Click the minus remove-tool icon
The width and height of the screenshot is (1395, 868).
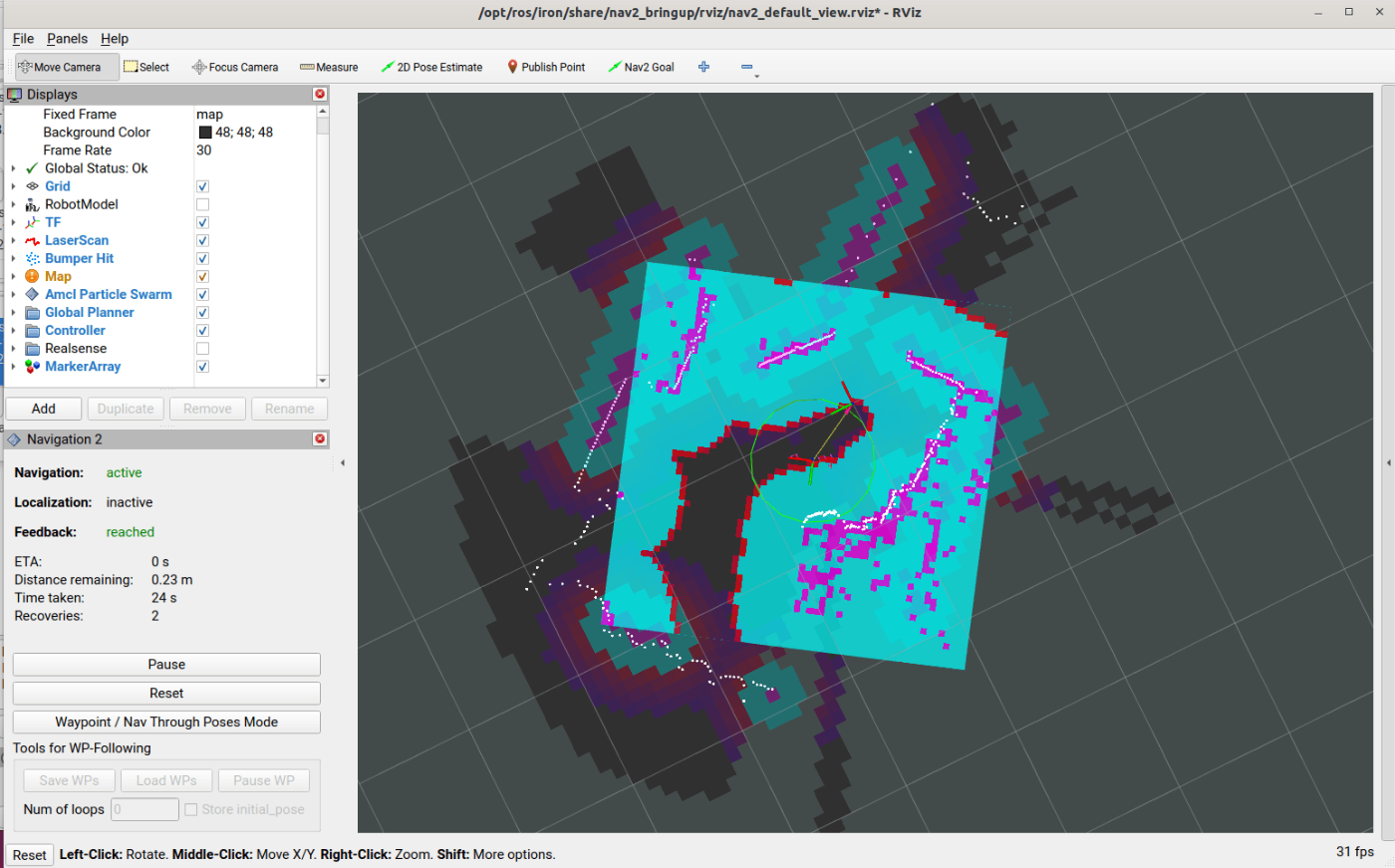click(746, 67)
